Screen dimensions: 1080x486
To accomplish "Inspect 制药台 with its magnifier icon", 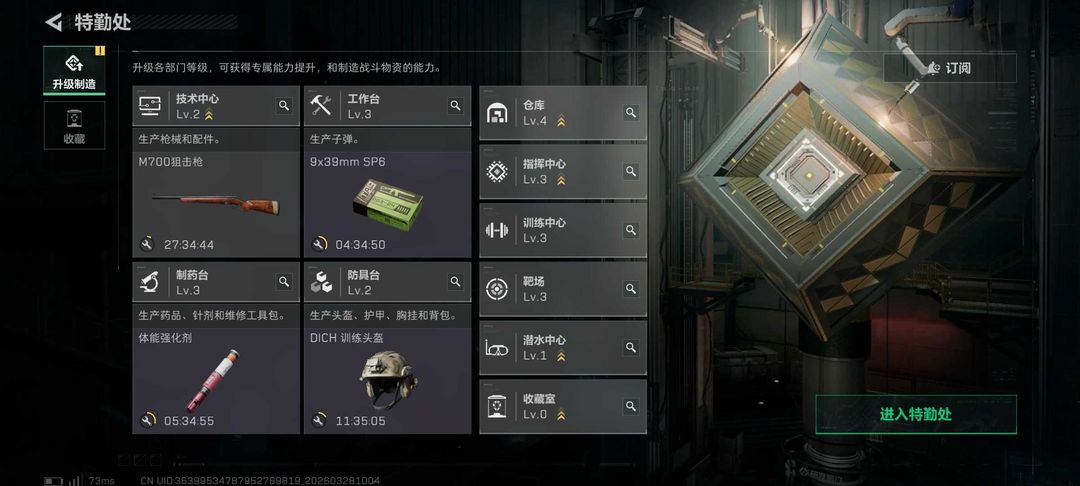I will (x=284, y=282).
